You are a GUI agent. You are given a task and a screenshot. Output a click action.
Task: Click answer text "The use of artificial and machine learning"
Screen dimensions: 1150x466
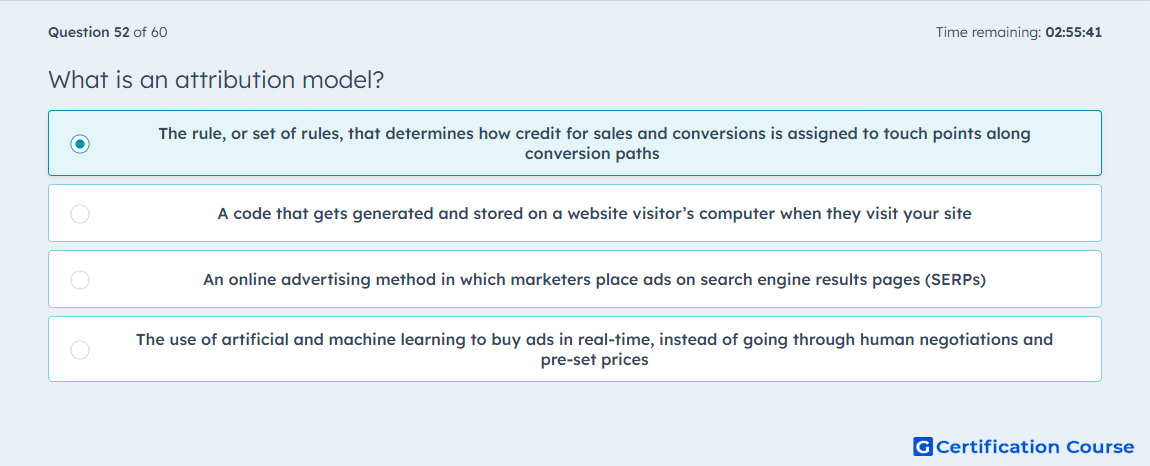tap(594, 350)
